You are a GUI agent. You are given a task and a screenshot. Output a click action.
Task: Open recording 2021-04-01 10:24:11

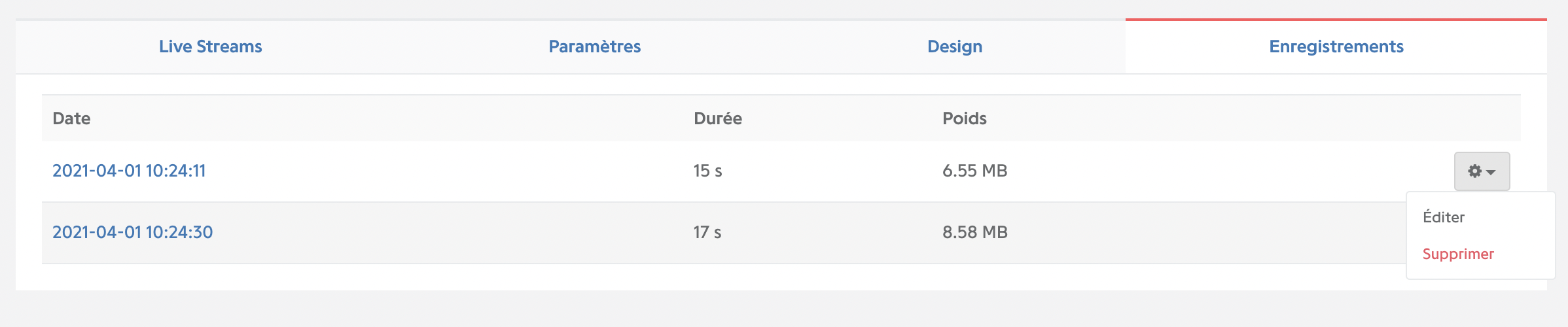[129, 171]
